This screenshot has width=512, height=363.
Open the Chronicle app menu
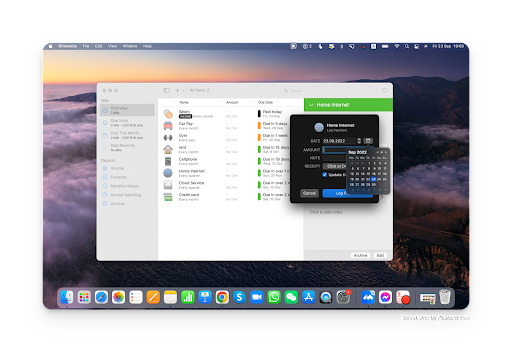pos(67,46)
